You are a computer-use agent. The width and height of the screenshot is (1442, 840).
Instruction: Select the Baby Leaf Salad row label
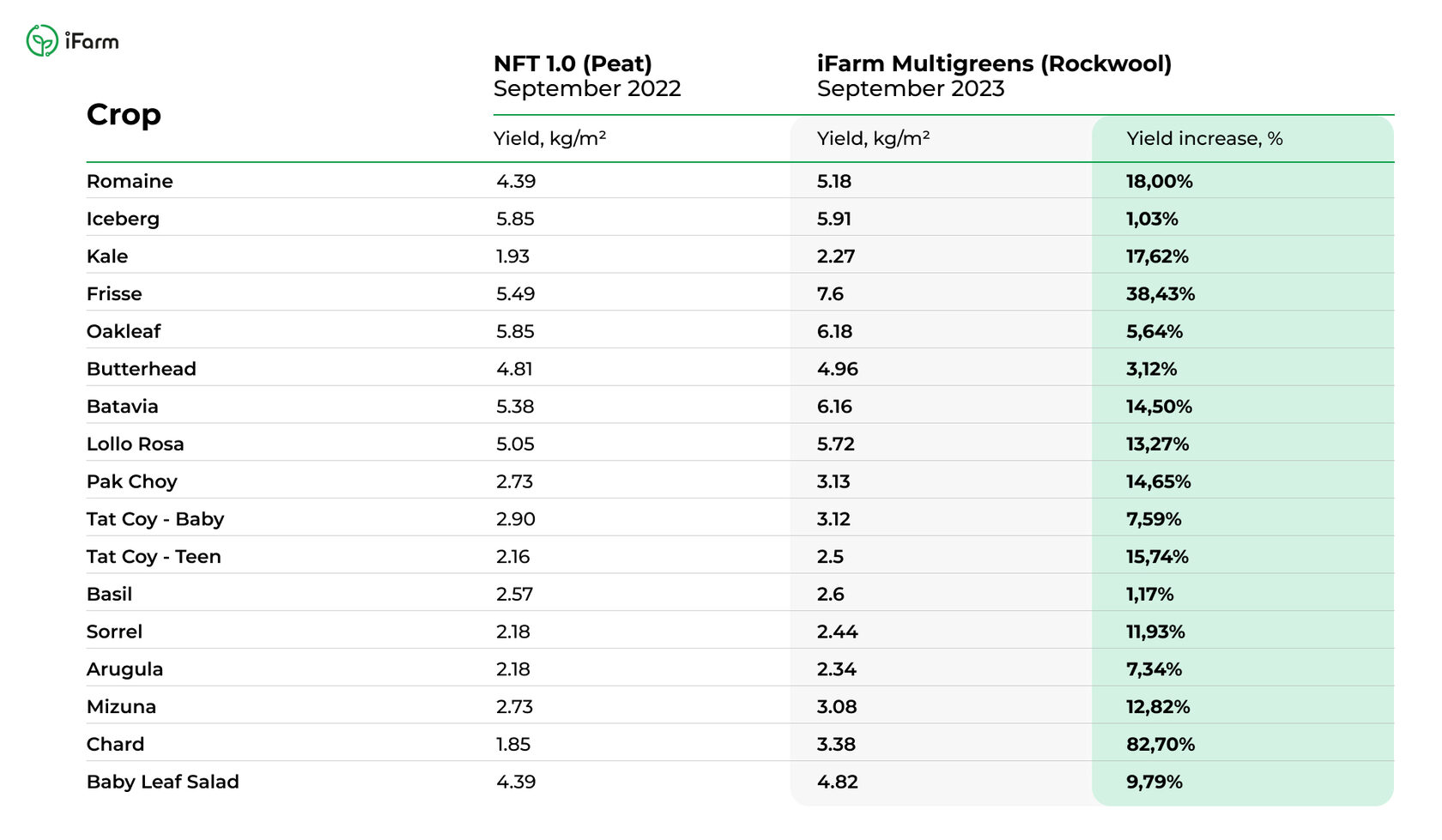[163, 782]
